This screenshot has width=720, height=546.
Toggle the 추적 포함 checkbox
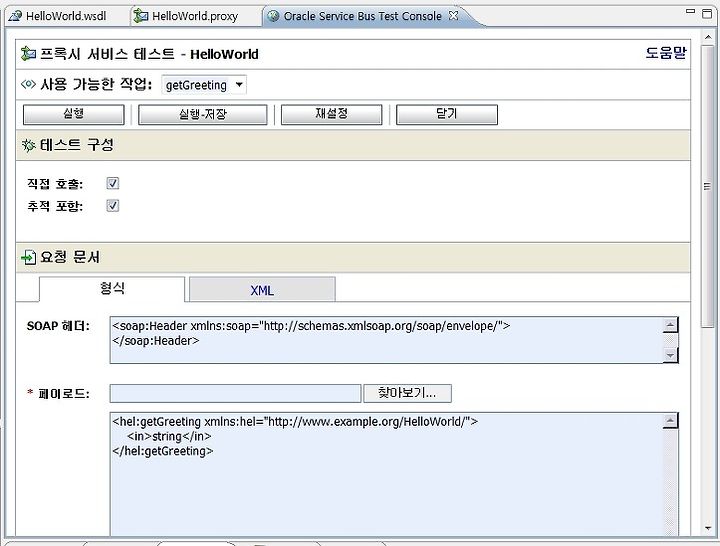[112, 205]
